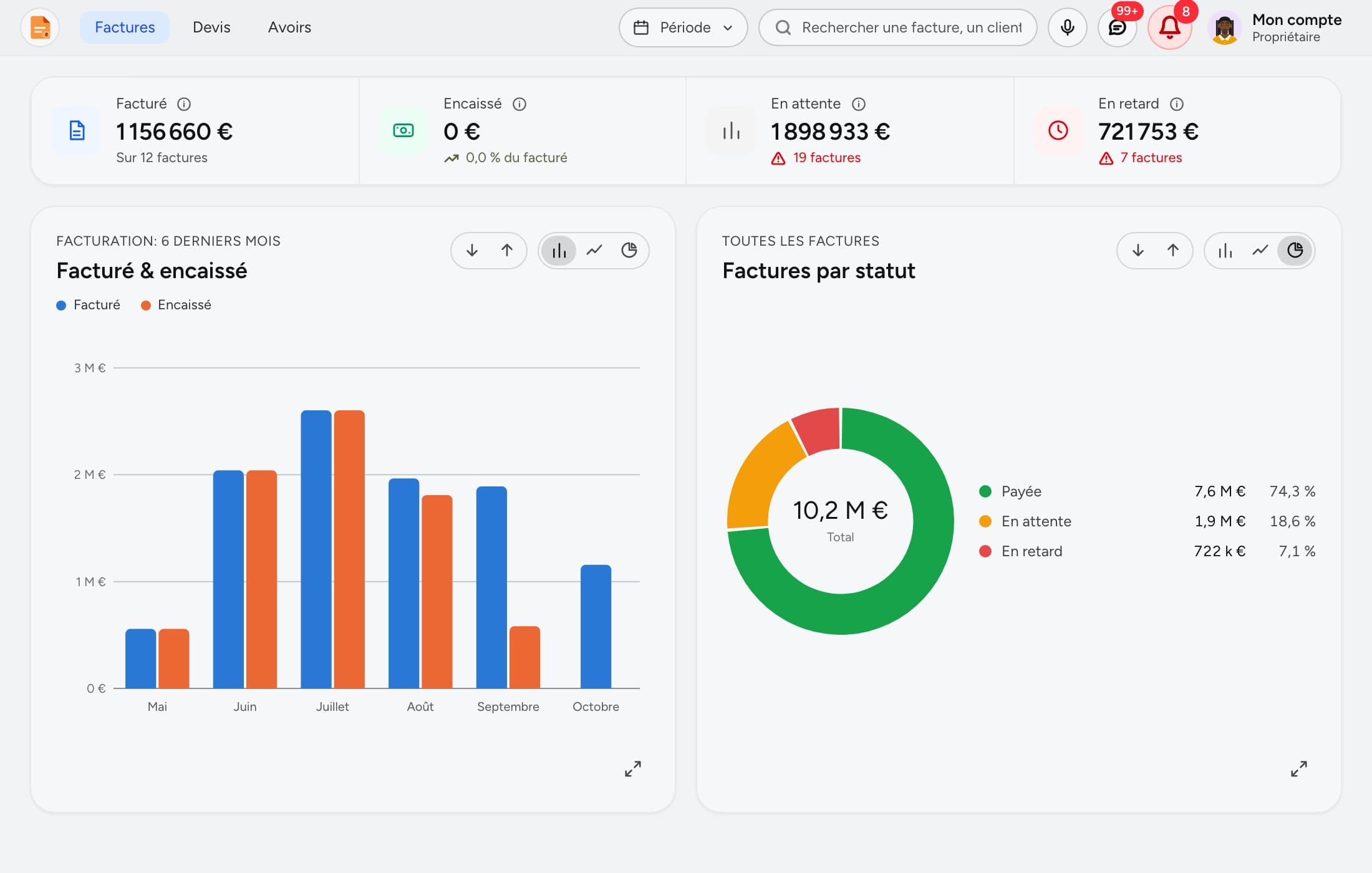
Task: Click the blue document icon in Facturé card
Action: pos(77,131)
